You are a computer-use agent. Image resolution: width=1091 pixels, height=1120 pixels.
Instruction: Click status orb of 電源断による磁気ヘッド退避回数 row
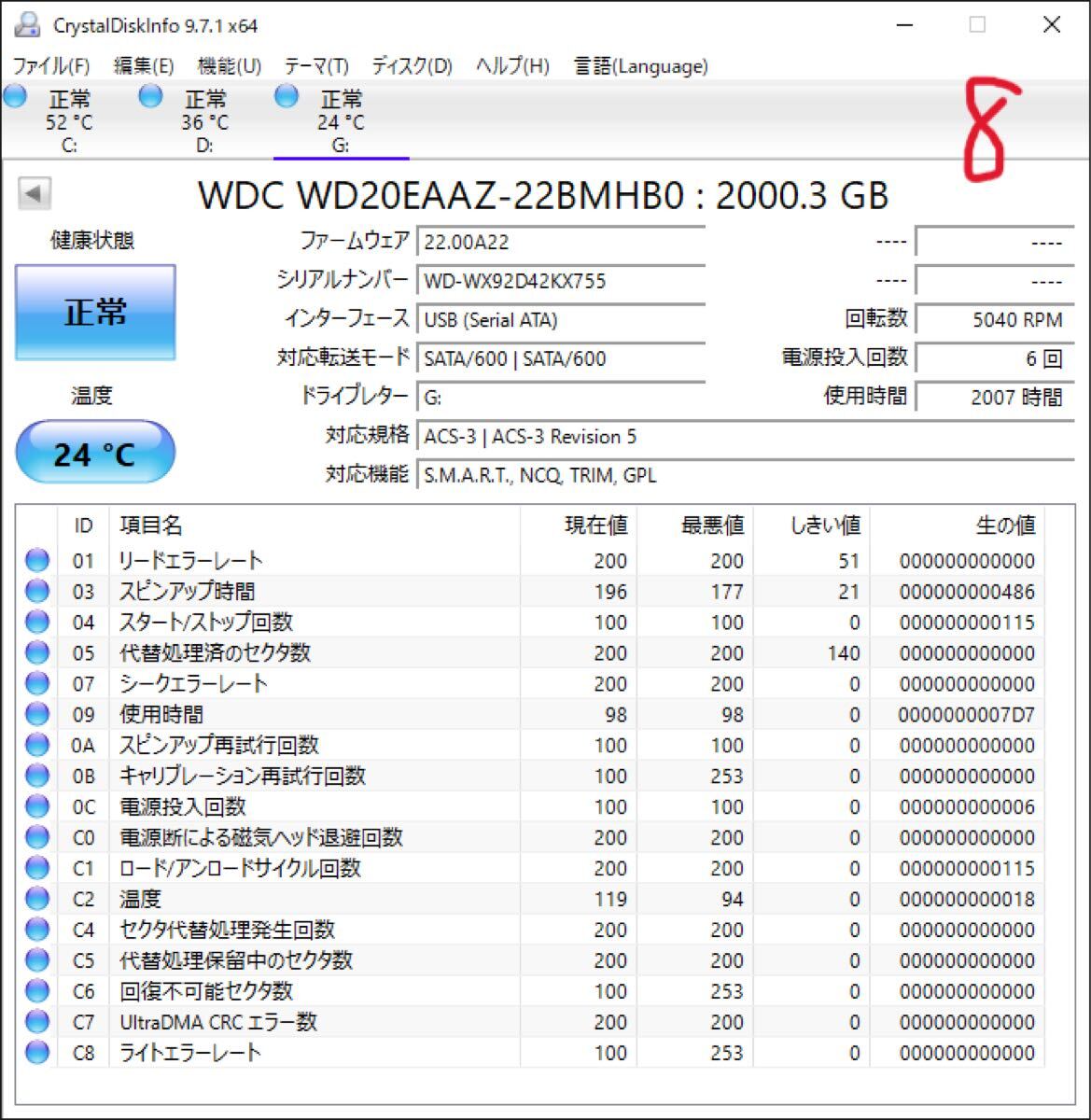point(37,838)
